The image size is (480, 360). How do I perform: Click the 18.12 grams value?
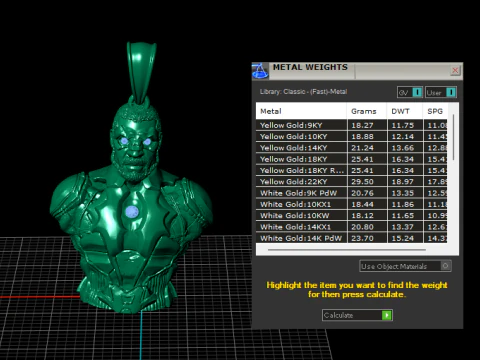(x=362, y=216)
